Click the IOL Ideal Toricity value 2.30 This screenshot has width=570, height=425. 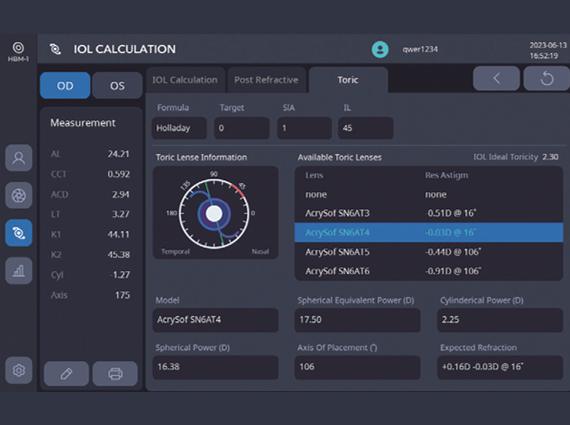point(550,157)
